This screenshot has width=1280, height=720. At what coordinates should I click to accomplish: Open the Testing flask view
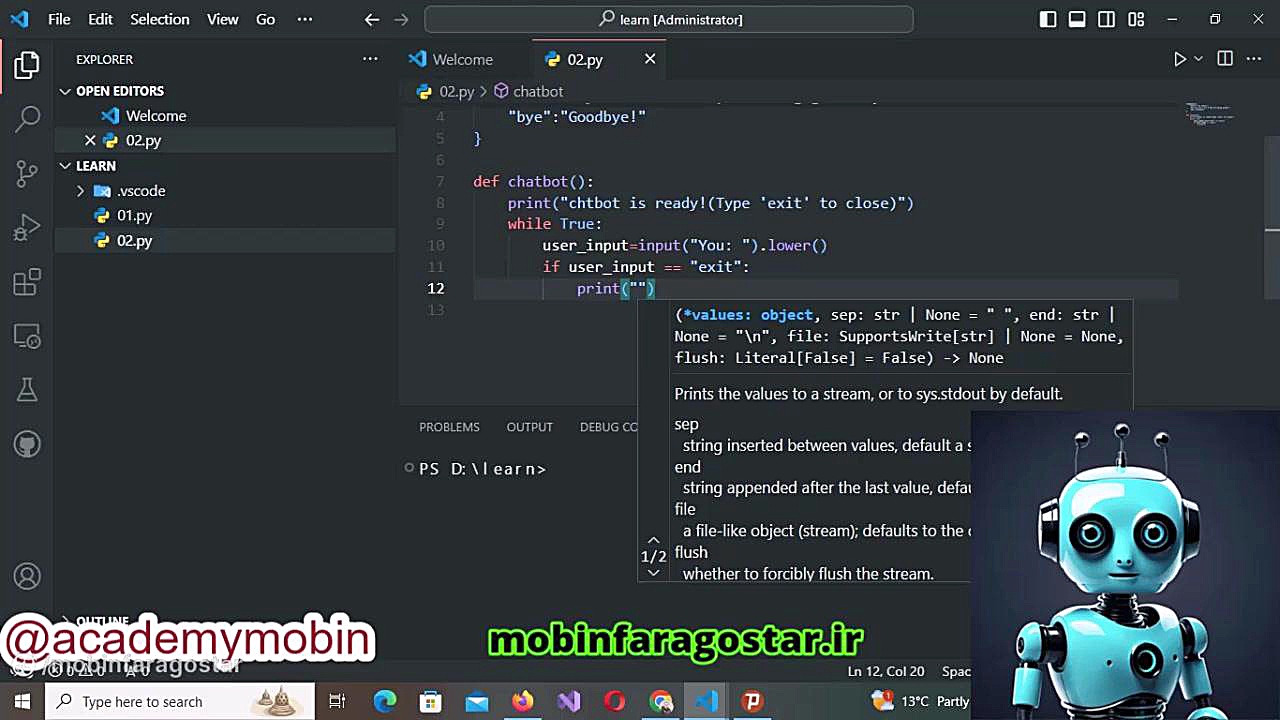[27, 390]
